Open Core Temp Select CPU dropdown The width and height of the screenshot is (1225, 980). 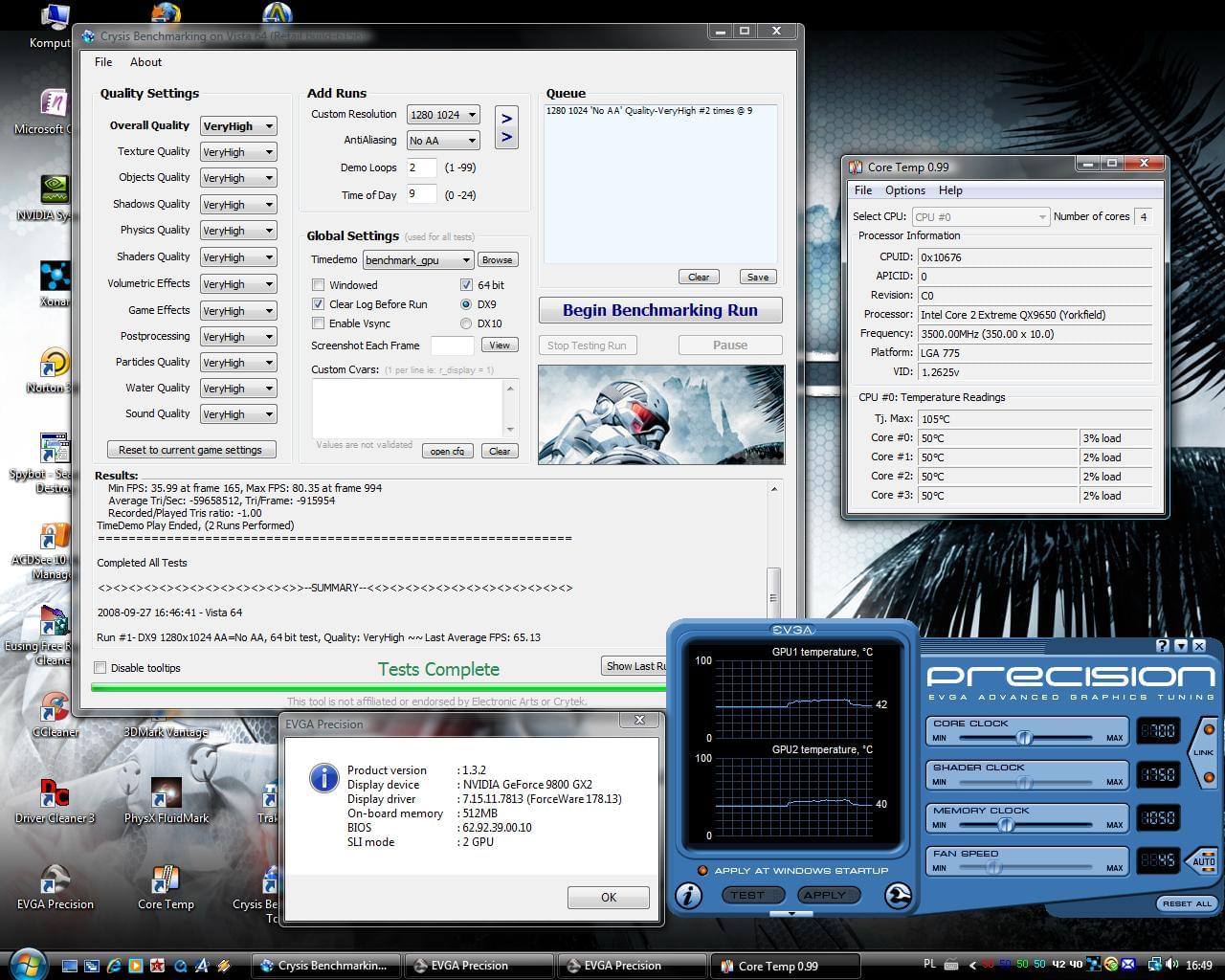(x=980, y=217)
